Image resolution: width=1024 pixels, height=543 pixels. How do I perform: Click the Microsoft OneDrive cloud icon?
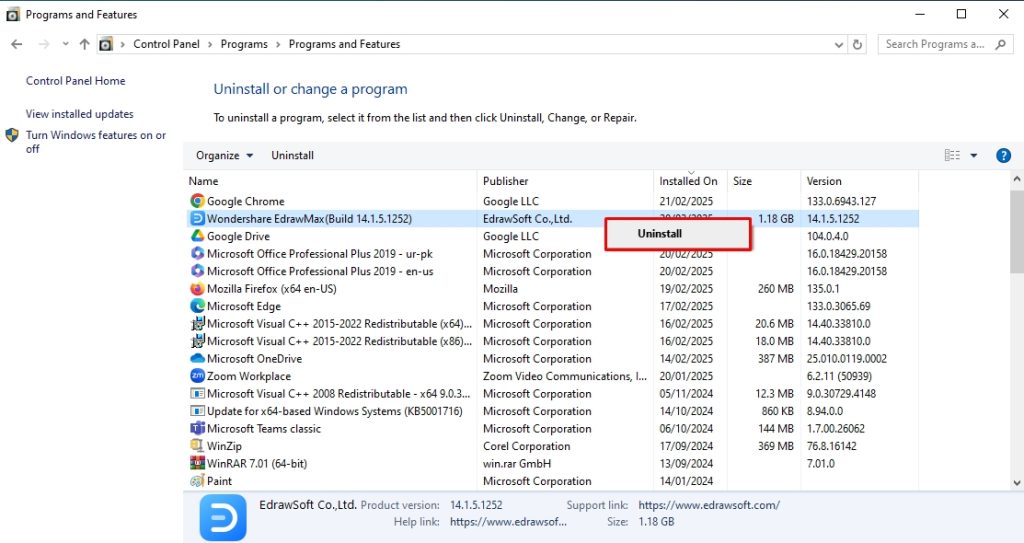[x=197, y=358]
